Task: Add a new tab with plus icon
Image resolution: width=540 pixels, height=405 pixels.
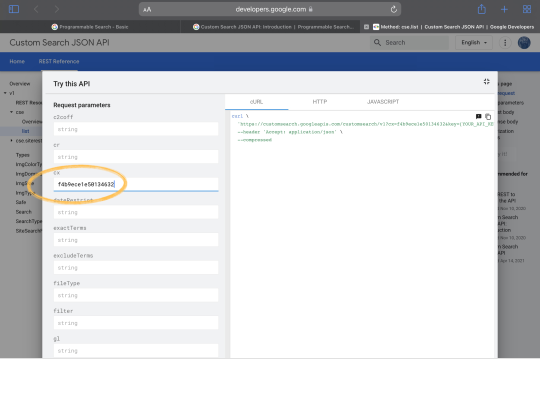Action: point(504,9)
